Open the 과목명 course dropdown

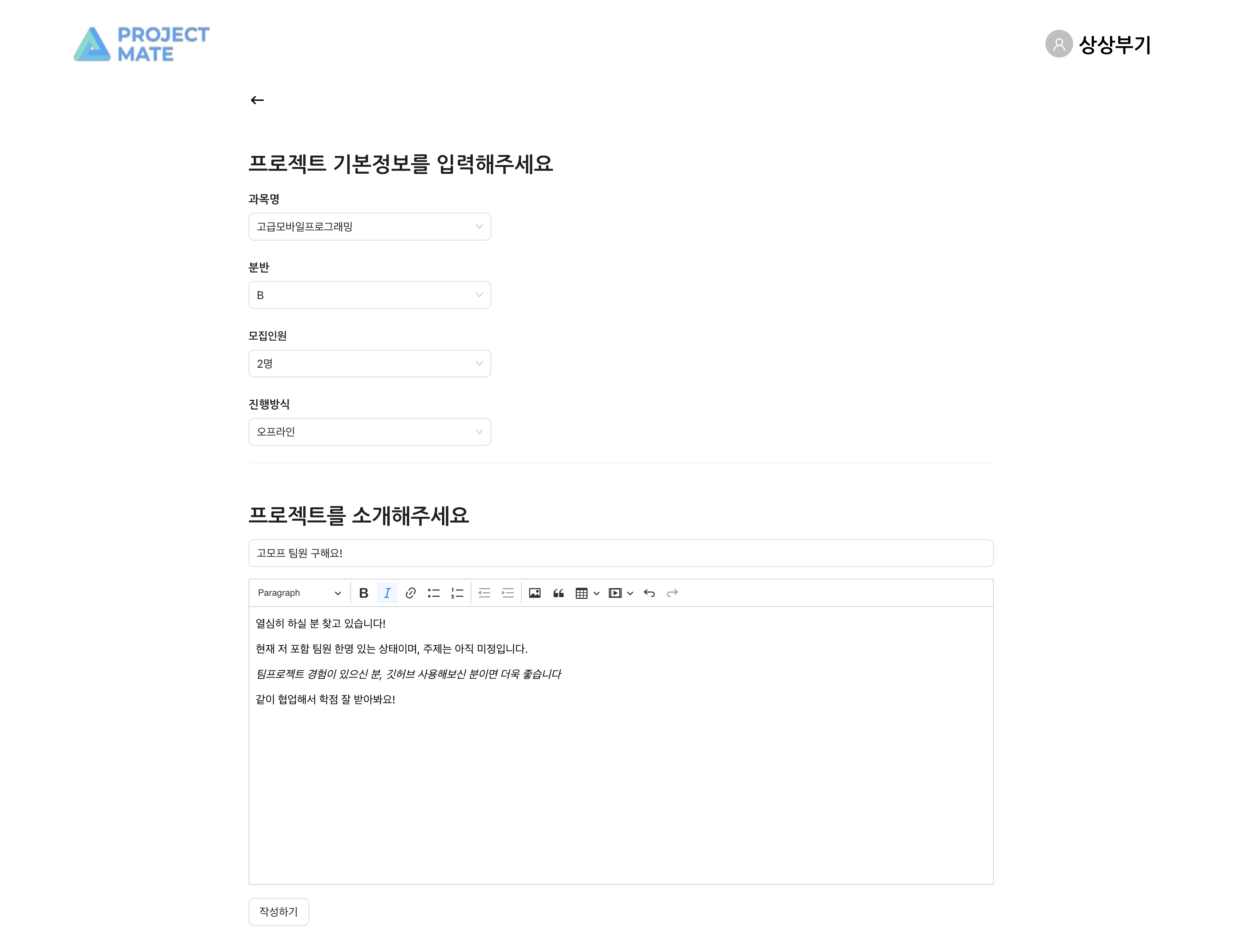pos(369,226)
